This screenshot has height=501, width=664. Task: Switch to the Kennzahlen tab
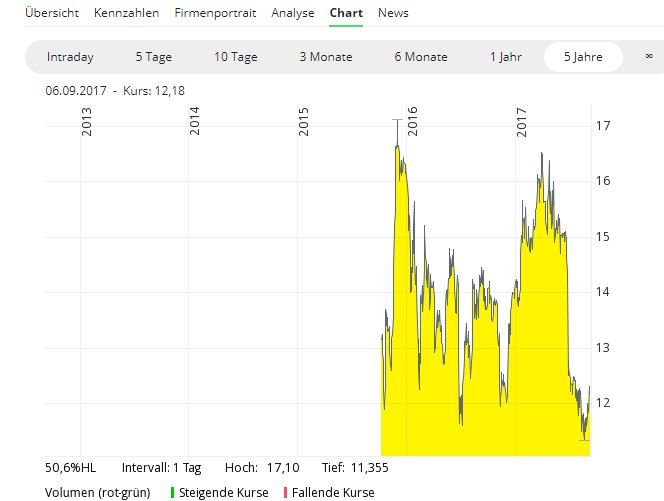126,13
